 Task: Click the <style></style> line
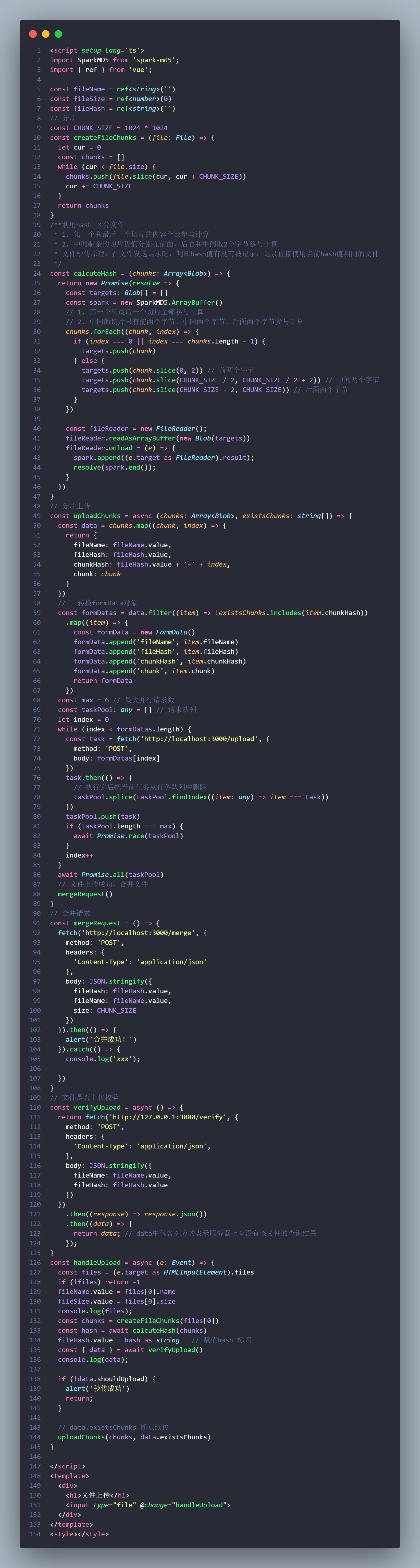pyautogui.click(x=79, y=1535)
